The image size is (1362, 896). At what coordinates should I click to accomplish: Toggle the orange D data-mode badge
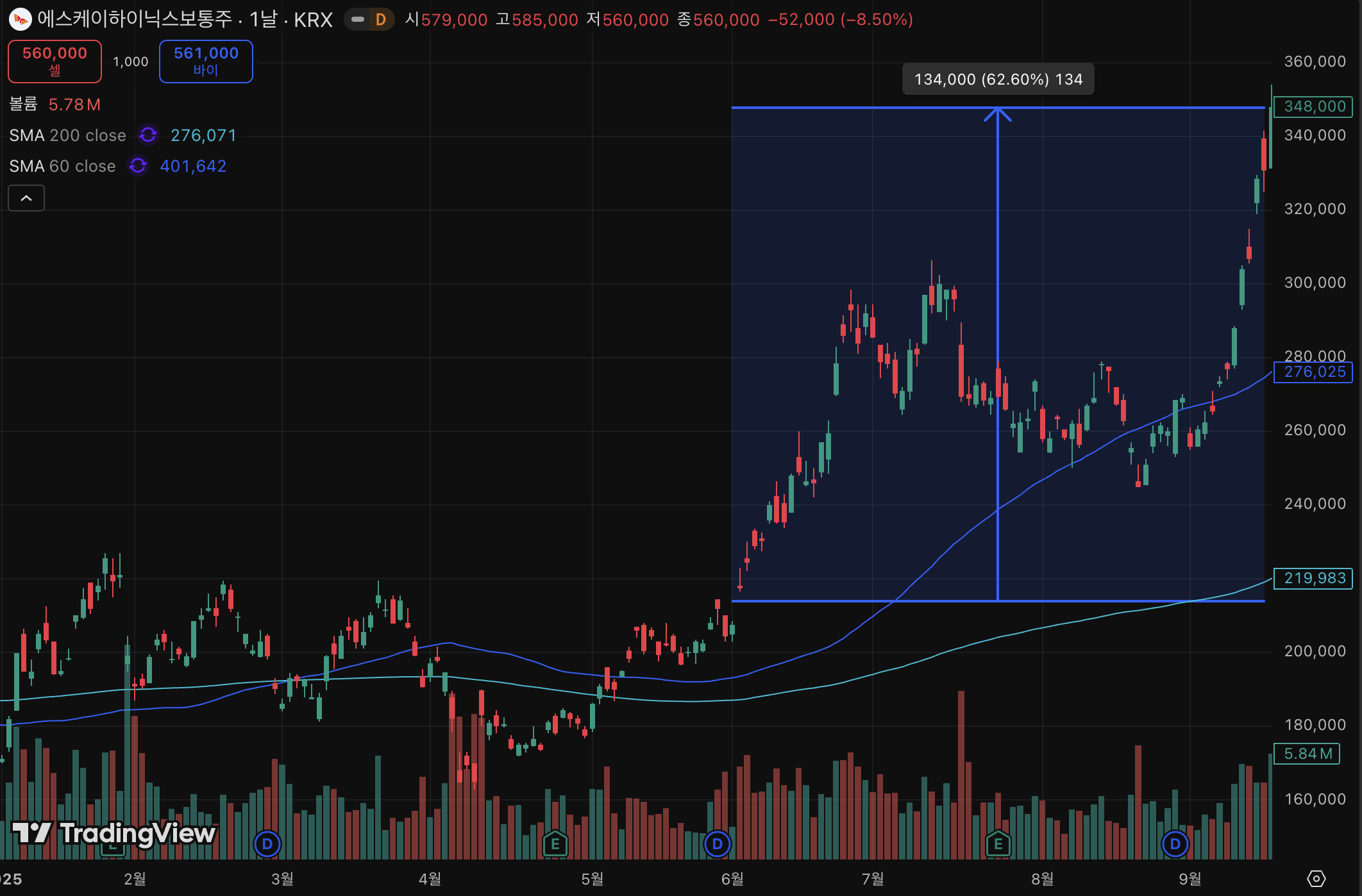(380, 19)
